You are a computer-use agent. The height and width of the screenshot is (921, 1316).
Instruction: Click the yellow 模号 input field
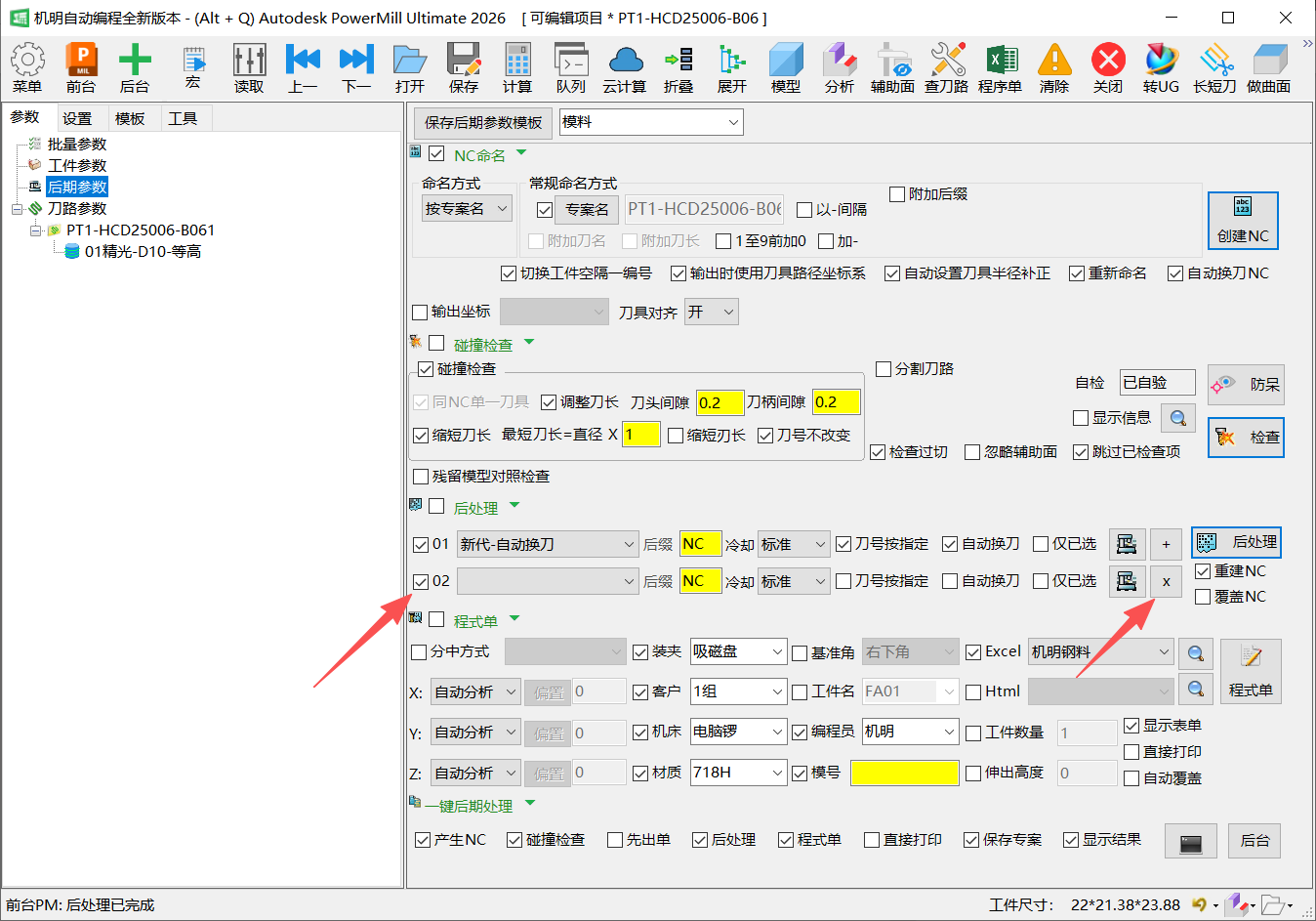pyautogui.click(x=905, y=773)
